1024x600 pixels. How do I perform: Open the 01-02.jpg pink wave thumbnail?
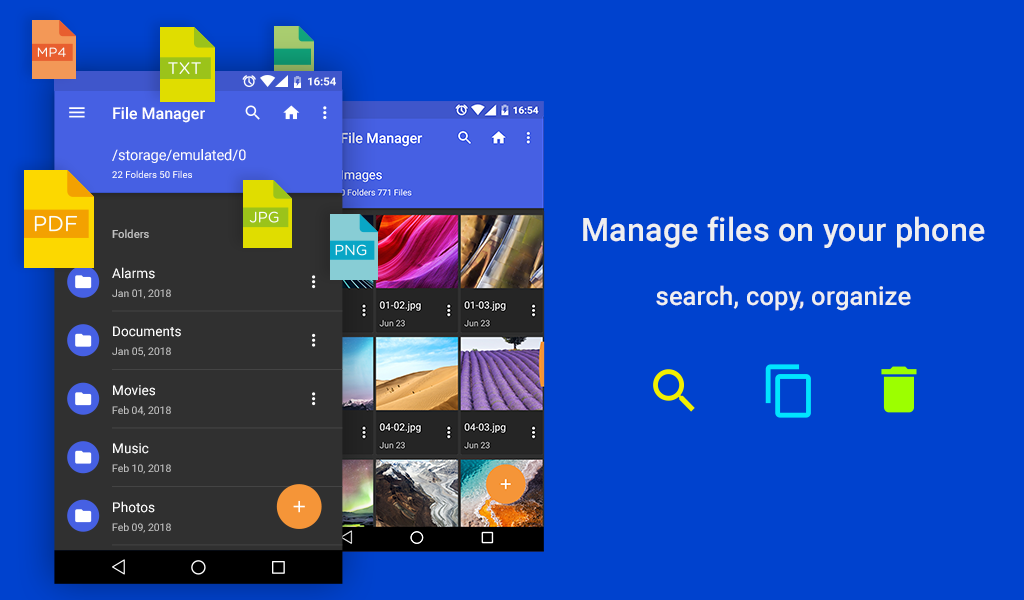tap(417, 251)
